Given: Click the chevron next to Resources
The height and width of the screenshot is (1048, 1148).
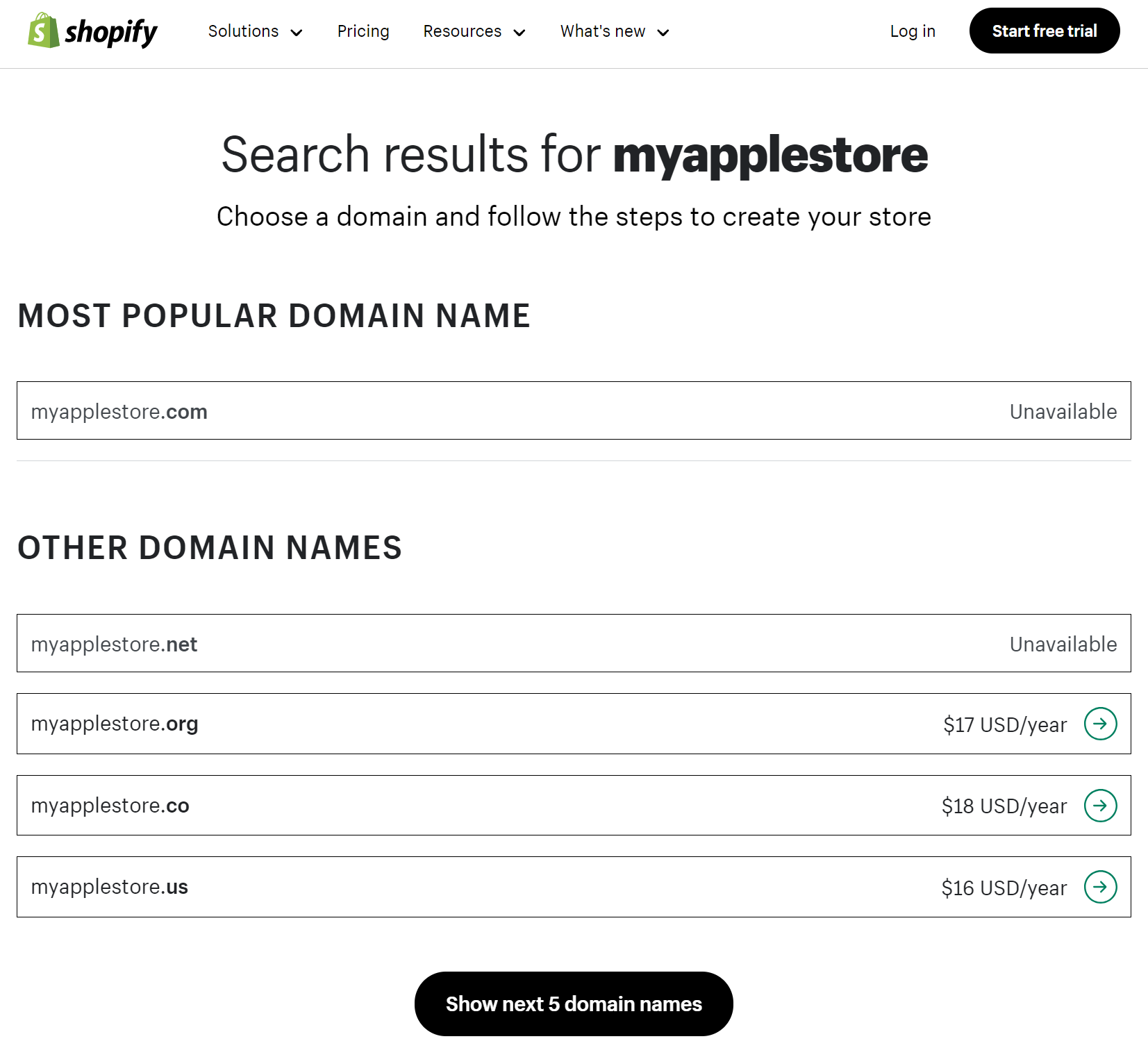Looking at the screenshot, I should tap(519, 32).
